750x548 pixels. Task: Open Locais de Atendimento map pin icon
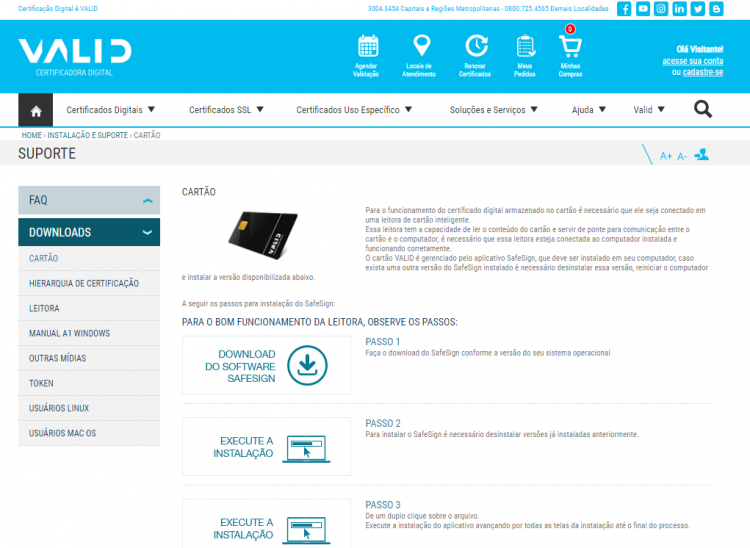click(x=421, y=46)
